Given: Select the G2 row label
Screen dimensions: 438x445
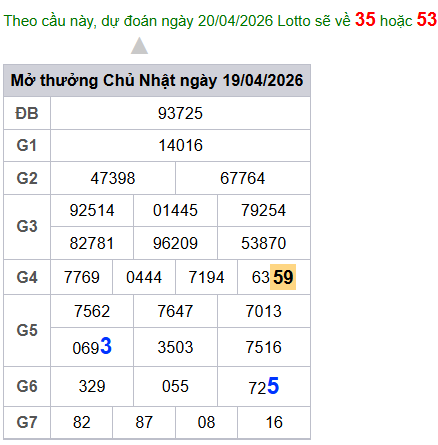Looking at the screenshot, I should coord(27,178).
